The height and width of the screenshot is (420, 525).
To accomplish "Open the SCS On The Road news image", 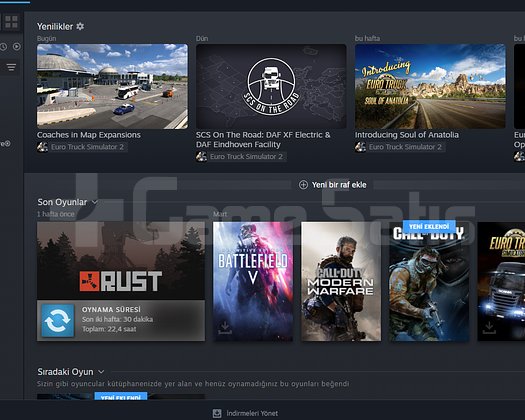I will 271,86.
